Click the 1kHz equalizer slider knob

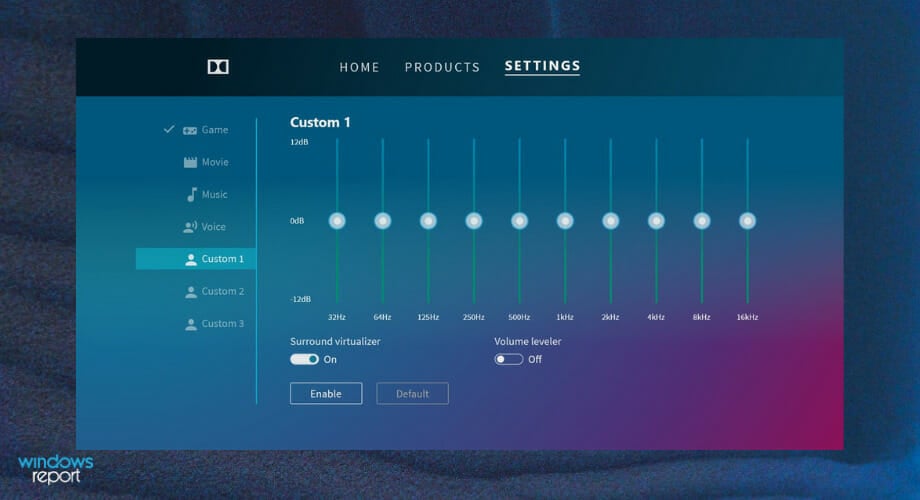[x=565, y=221]
